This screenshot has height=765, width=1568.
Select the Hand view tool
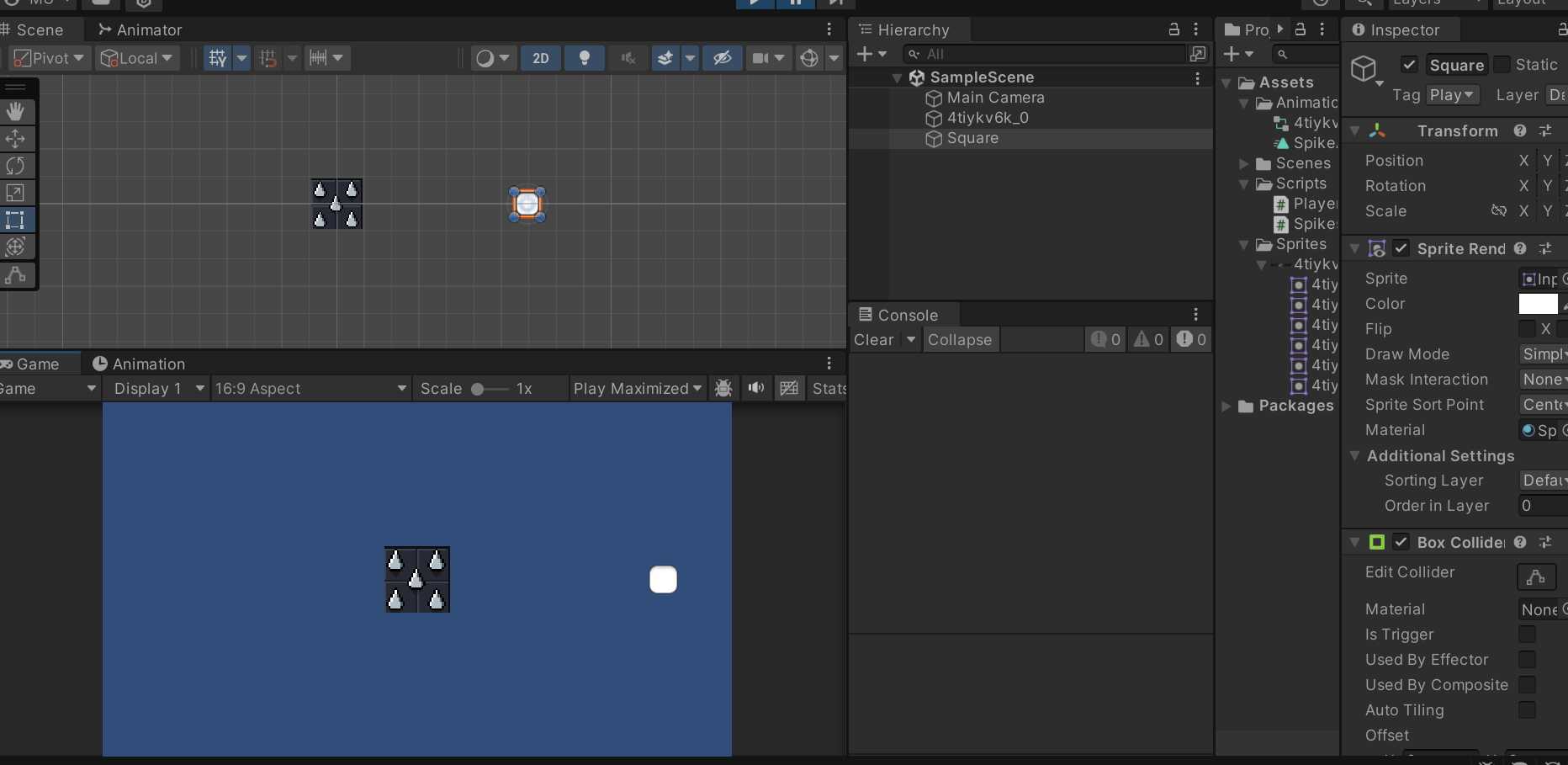click(15, 111)
